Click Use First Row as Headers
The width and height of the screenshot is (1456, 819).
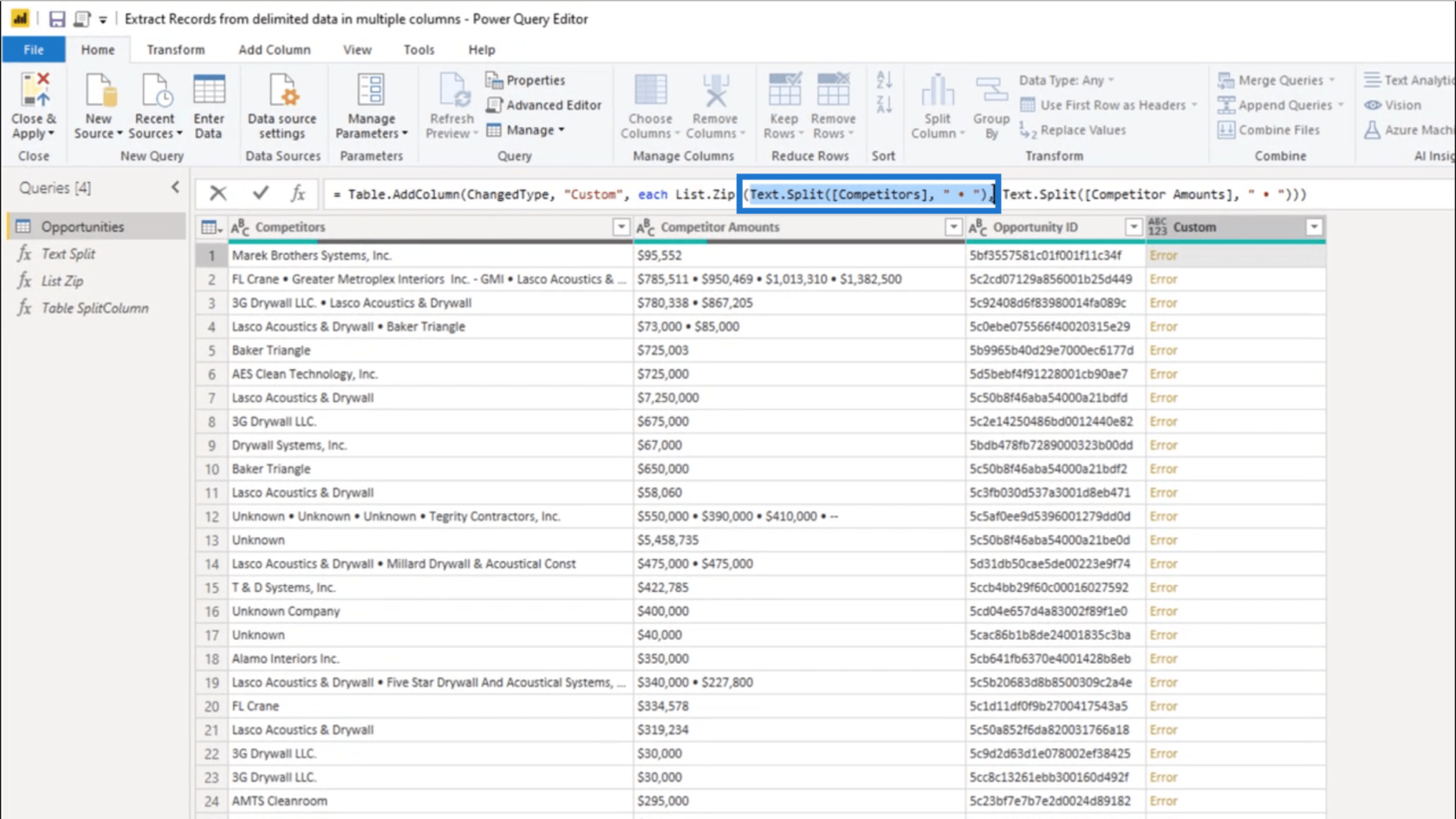pos(1108,105)
